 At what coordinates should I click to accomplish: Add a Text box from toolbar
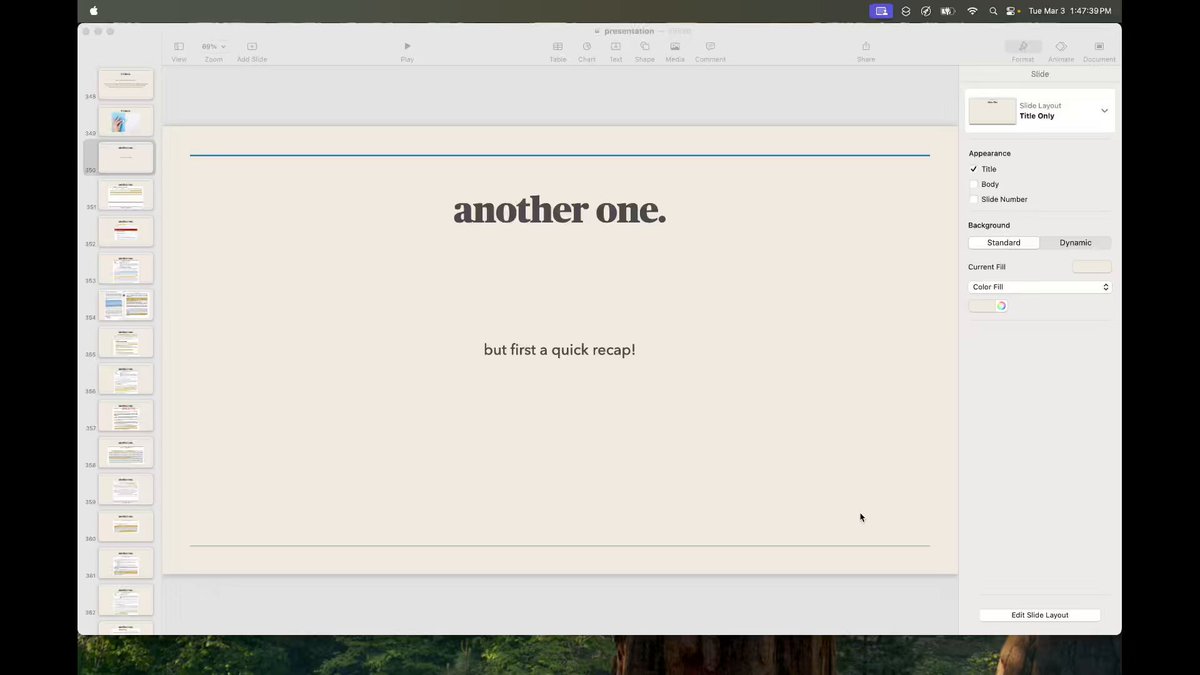click(x=616, y=46)
